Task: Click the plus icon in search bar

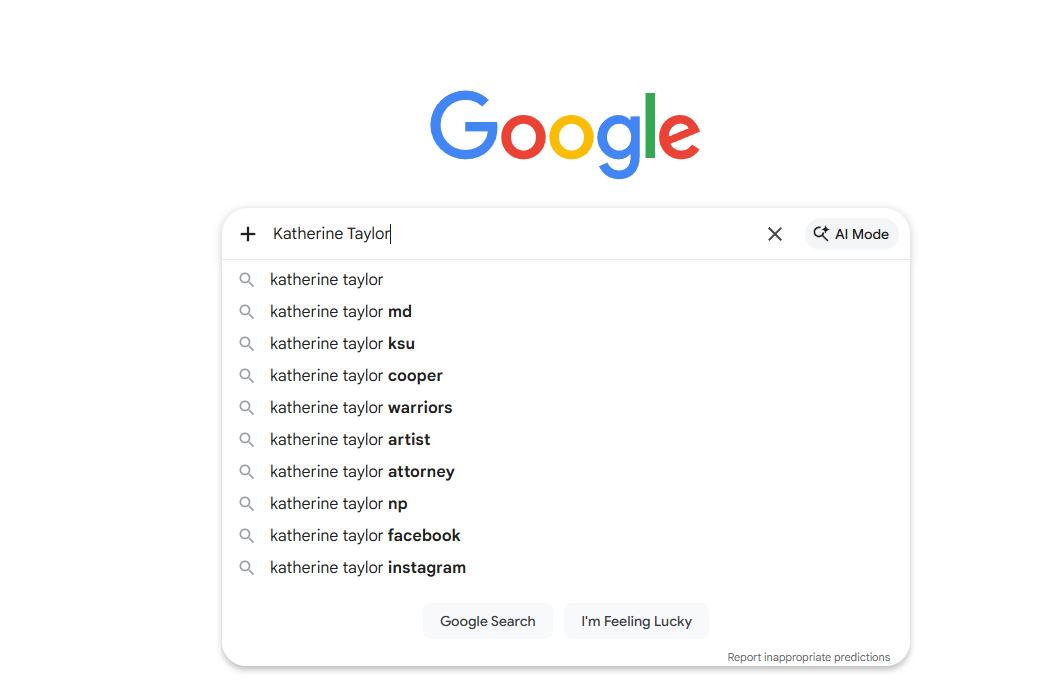Action: [248, 234]
